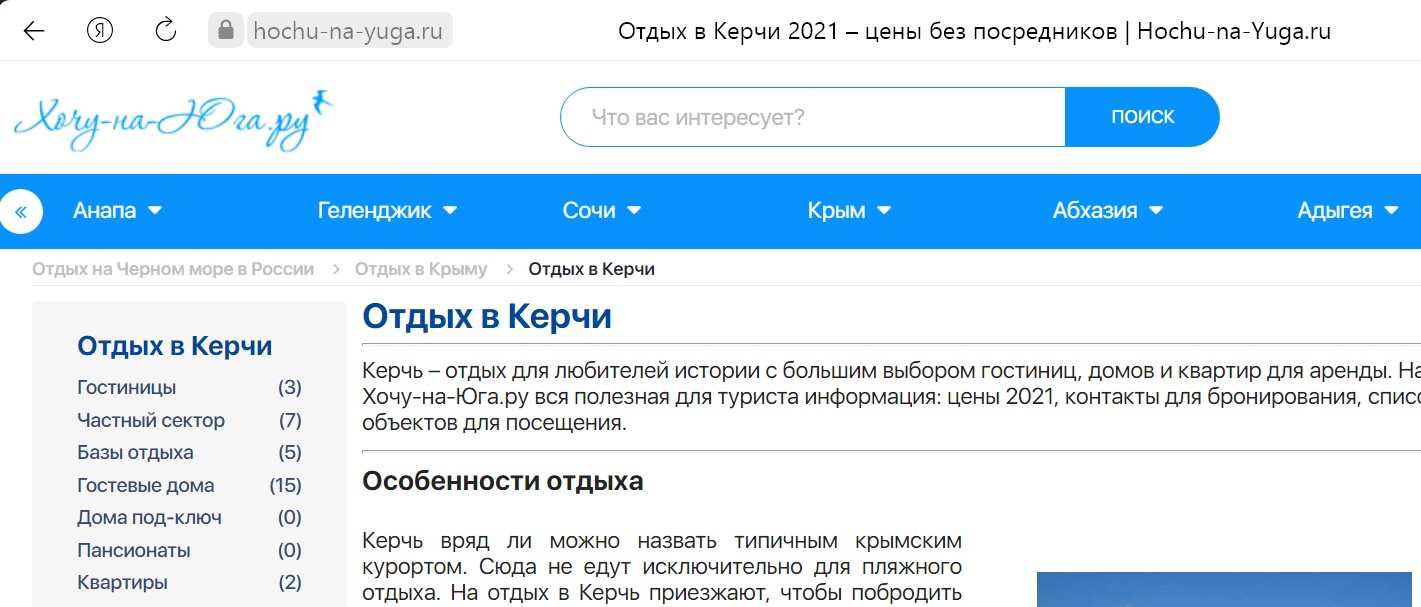
Task: Open the Сочи dropdown menu
Action: tap(601, 211)
